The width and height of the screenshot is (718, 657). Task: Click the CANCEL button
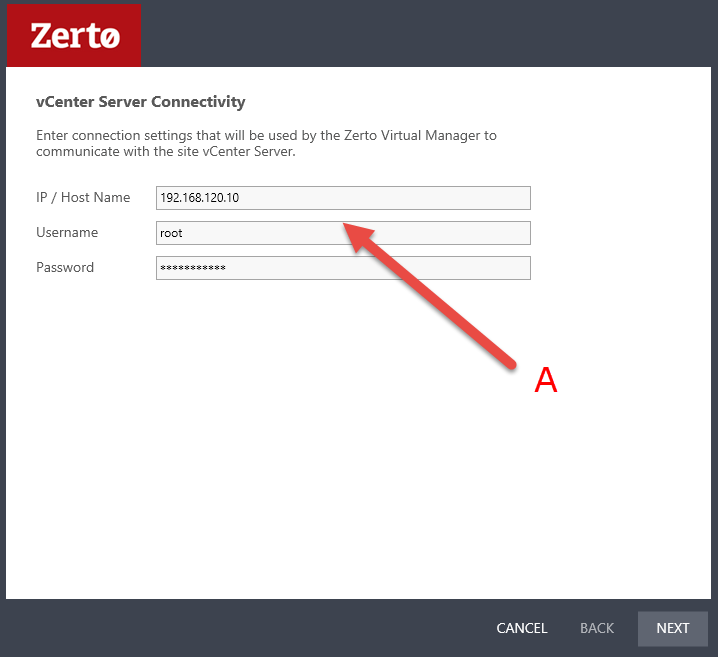click(522, 628)
